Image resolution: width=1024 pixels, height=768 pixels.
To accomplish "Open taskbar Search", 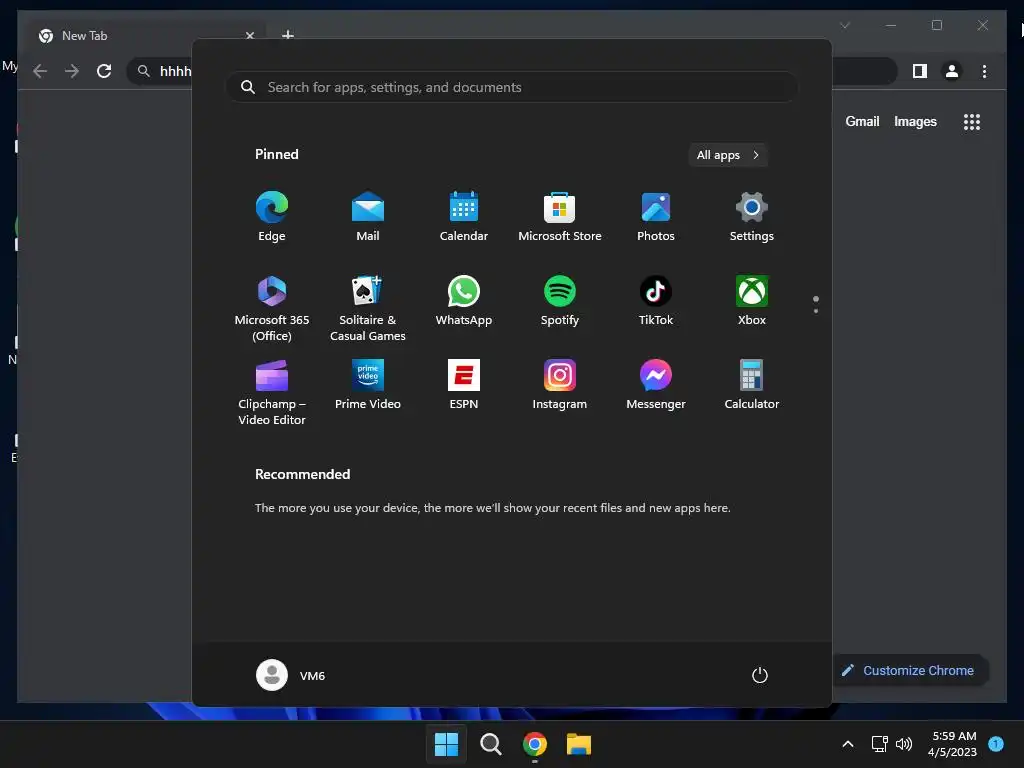I will [x=490, y=744].
